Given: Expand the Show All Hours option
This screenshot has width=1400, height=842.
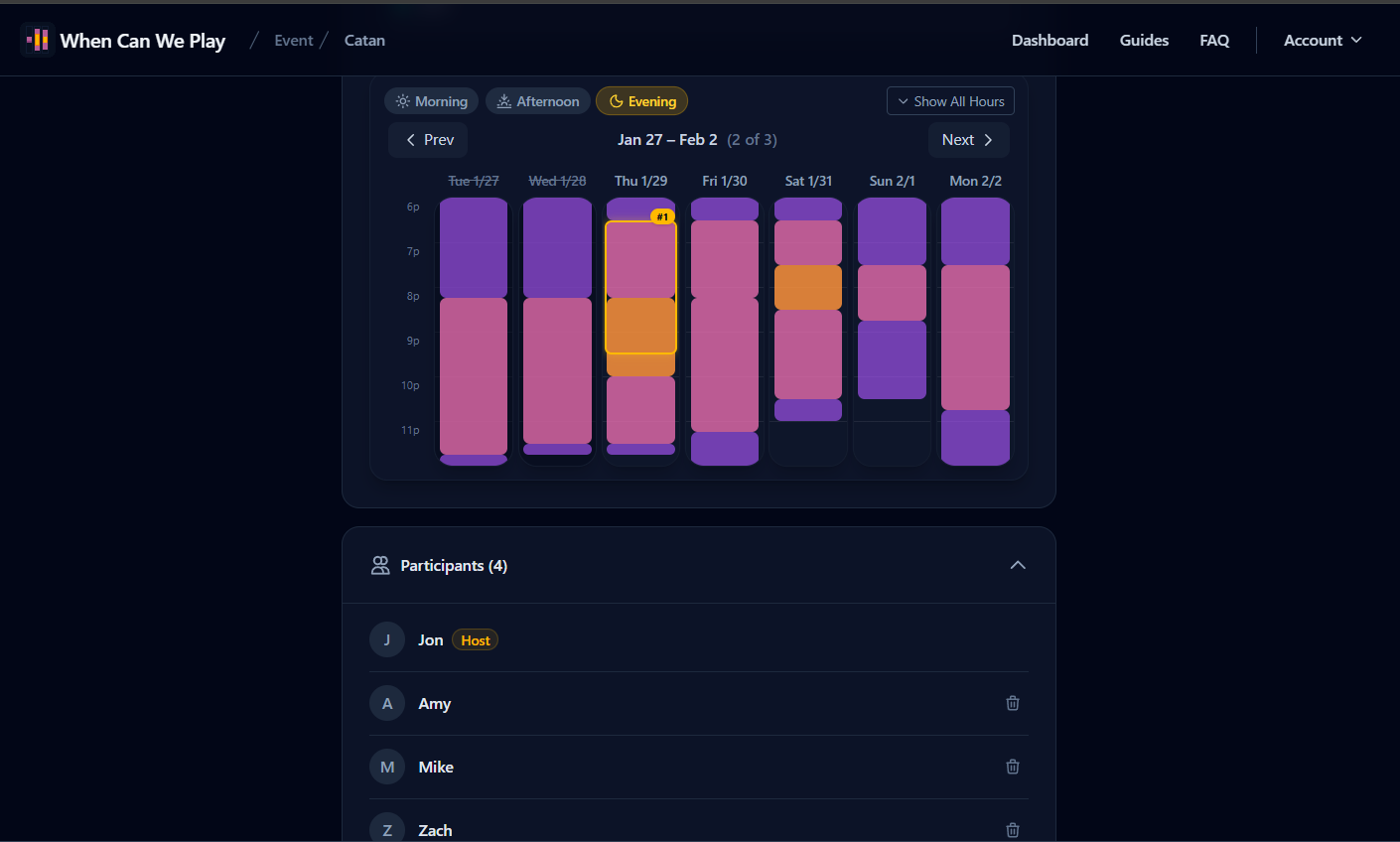Looking at the screenshot, I should 950,101.
